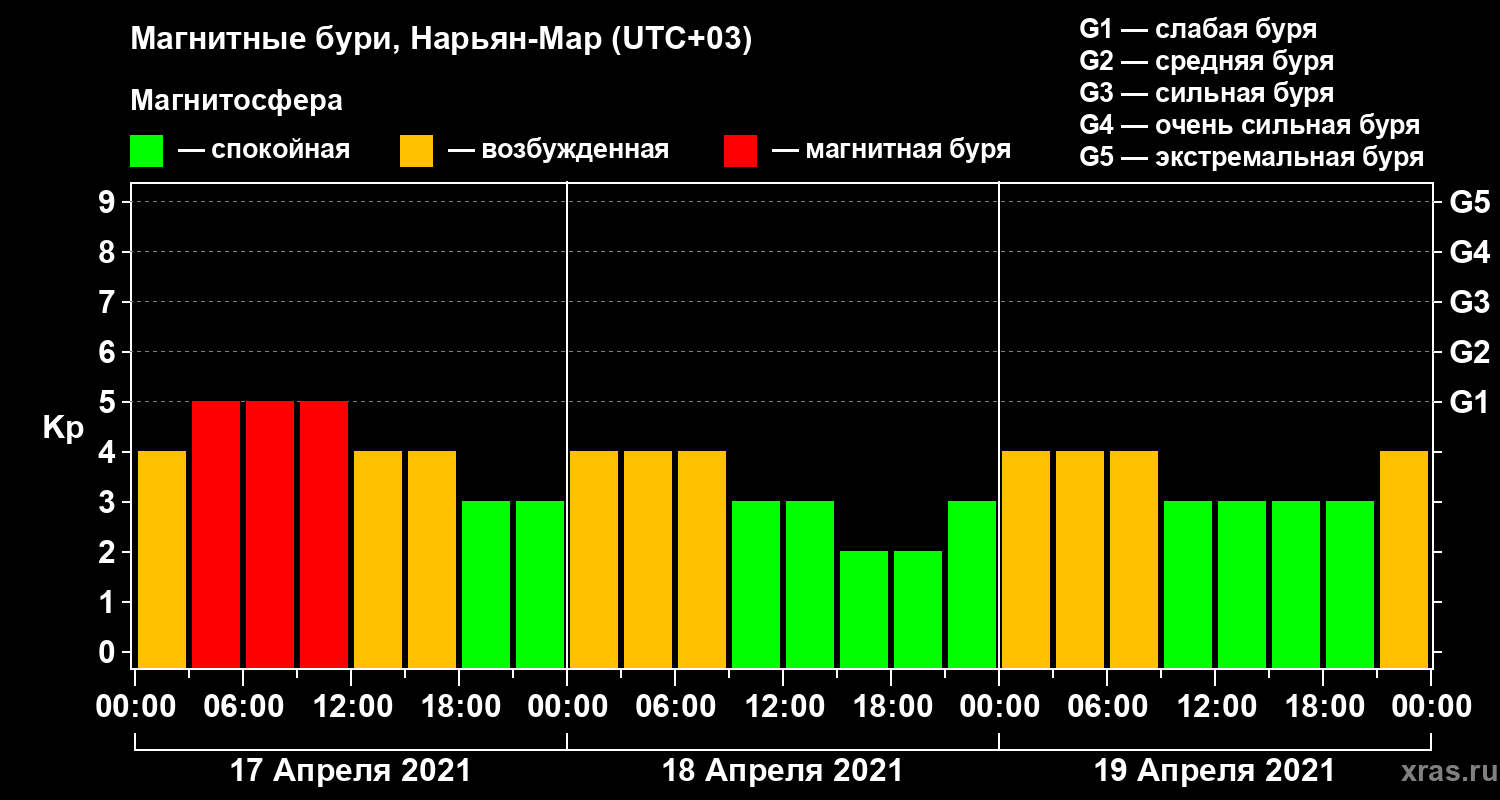The width and height of the screenshot is (1500, 800).
Task: Click the first red bar on 17 April
Action: click(216, 535)
